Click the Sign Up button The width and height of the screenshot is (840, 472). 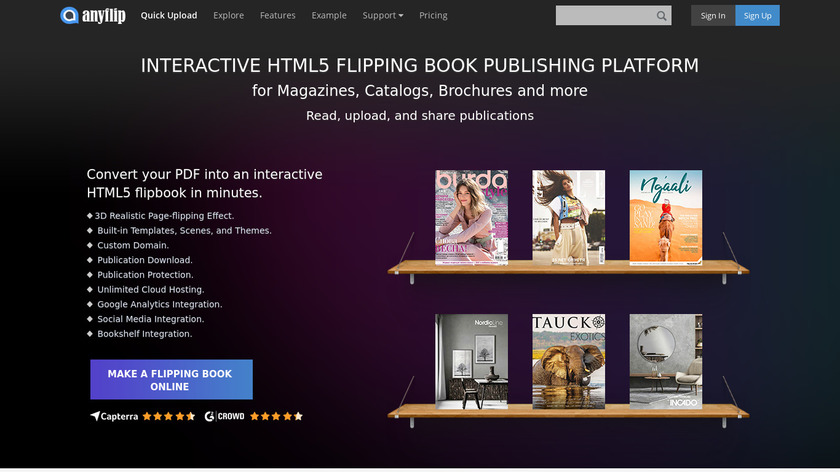click(758, 16)
